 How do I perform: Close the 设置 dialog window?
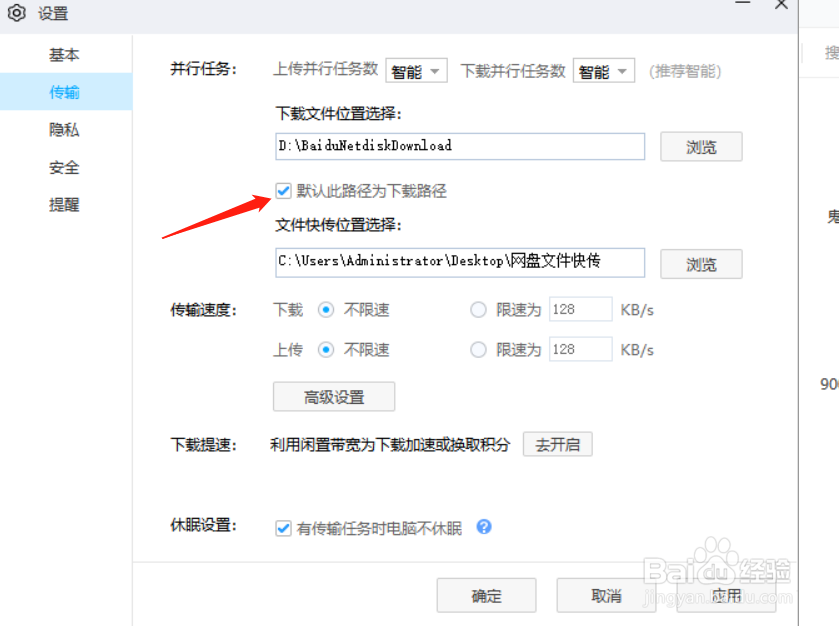click(x=781, y=5)
